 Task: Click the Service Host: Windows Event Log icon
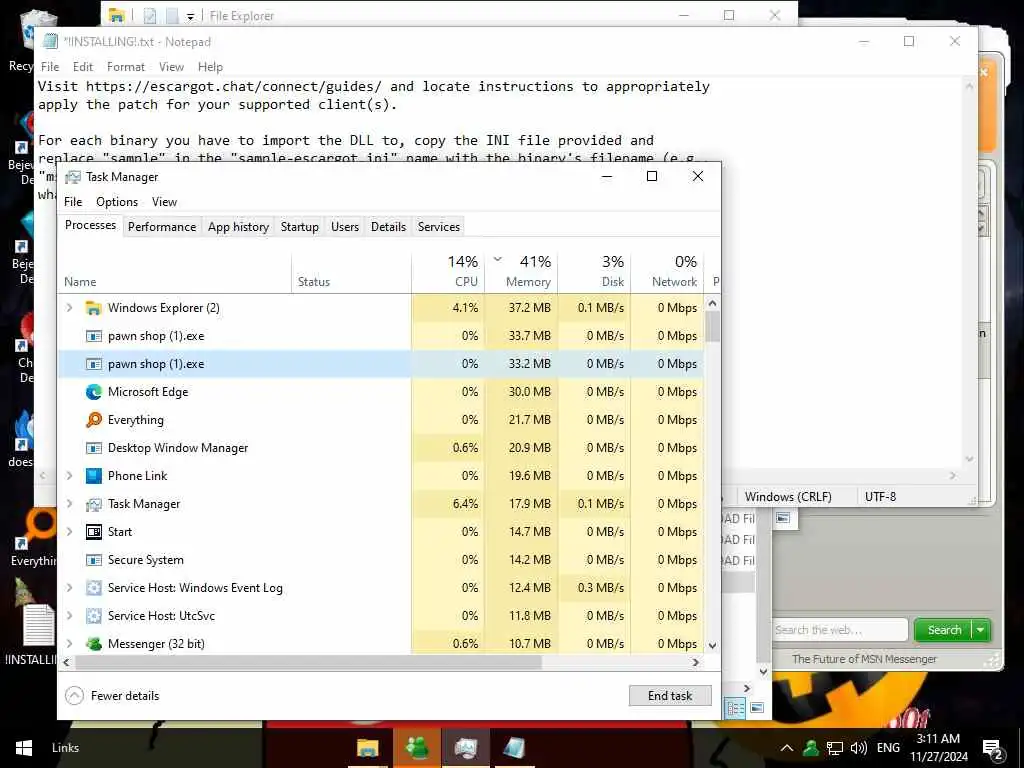point(94,588)
